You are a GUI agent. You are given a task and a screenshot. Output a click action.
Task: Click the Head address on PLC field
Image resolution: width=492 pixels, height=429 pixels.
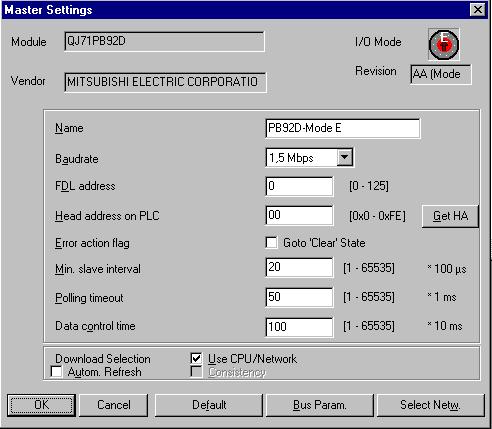299,215
